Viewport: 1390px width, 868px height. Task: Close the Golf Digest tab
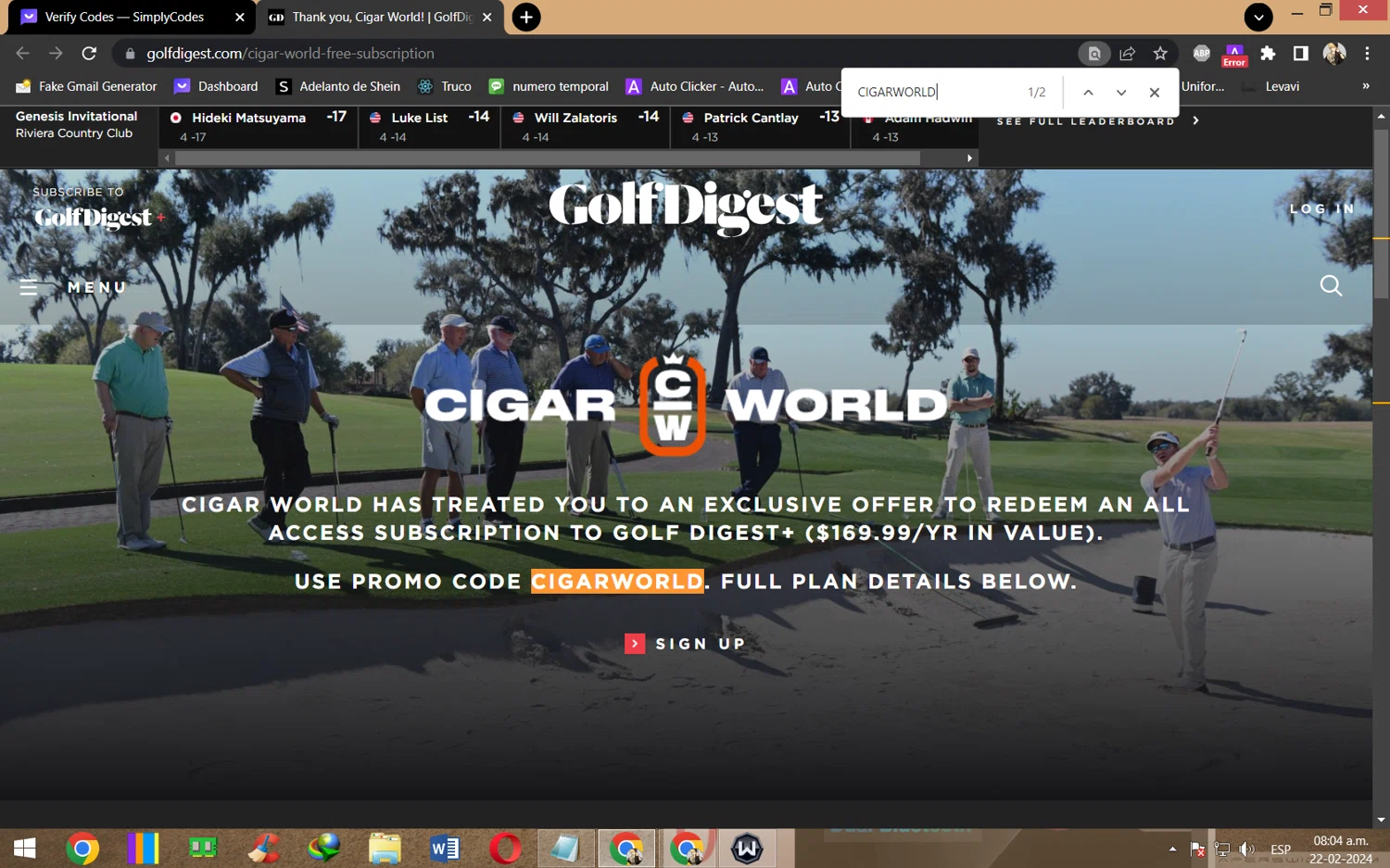487,17
